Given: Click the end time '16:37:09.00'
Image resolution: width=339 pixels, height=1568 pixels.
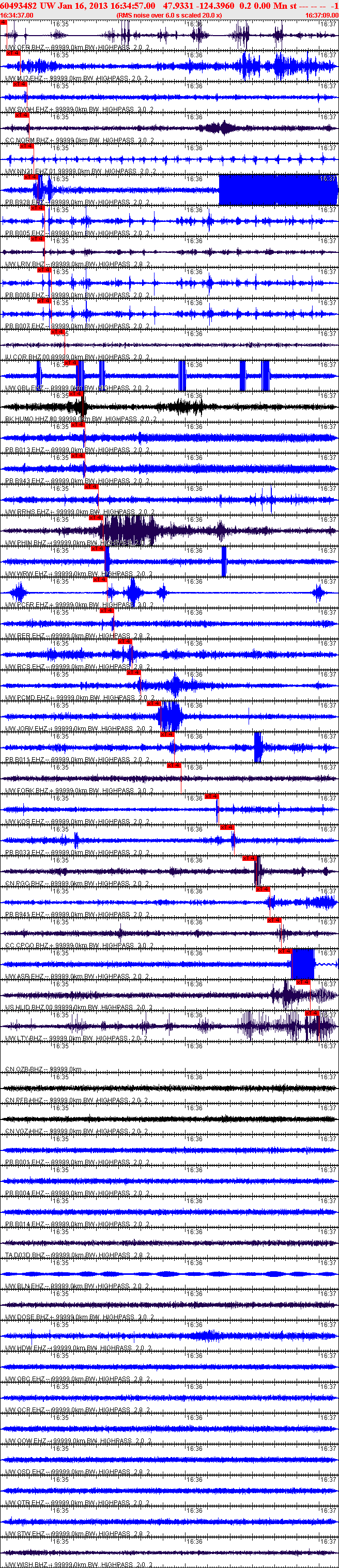Looking at the screenshot, I should 322,15.
